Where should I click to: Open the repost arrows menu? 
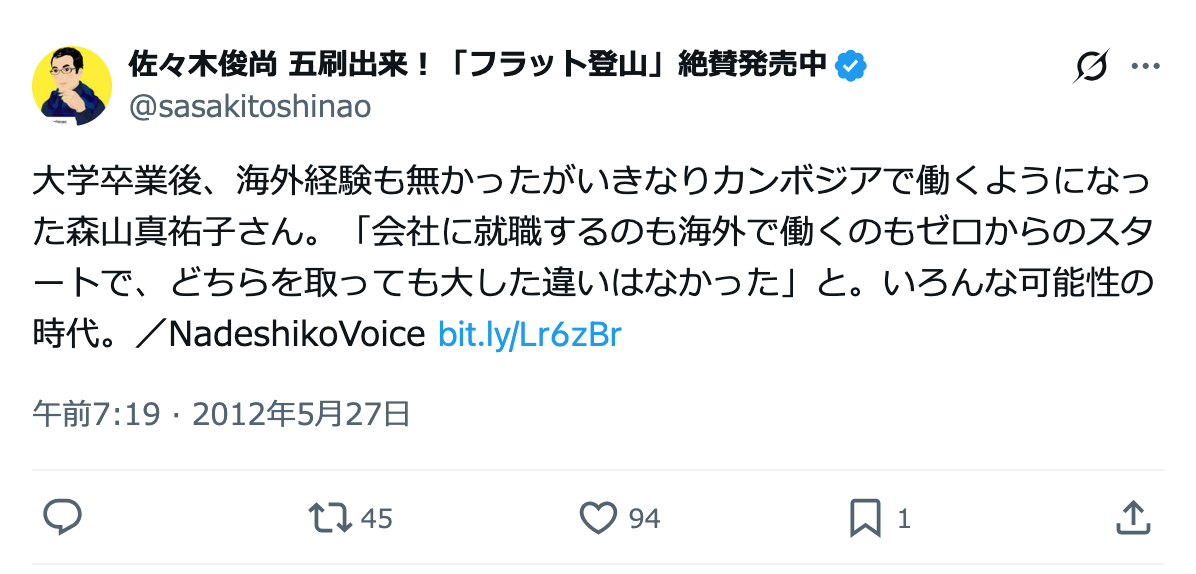[x=329, y=518]
